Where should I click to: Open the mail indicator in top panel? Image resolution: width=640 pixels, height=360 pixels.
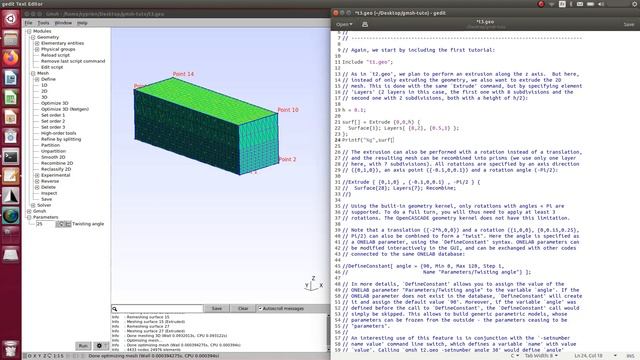580,4
